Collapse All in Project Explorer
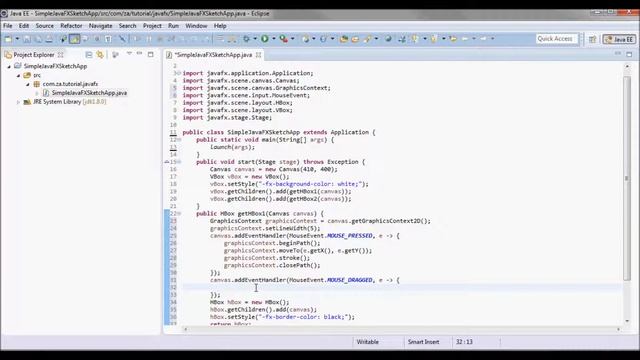 point(89,54)
